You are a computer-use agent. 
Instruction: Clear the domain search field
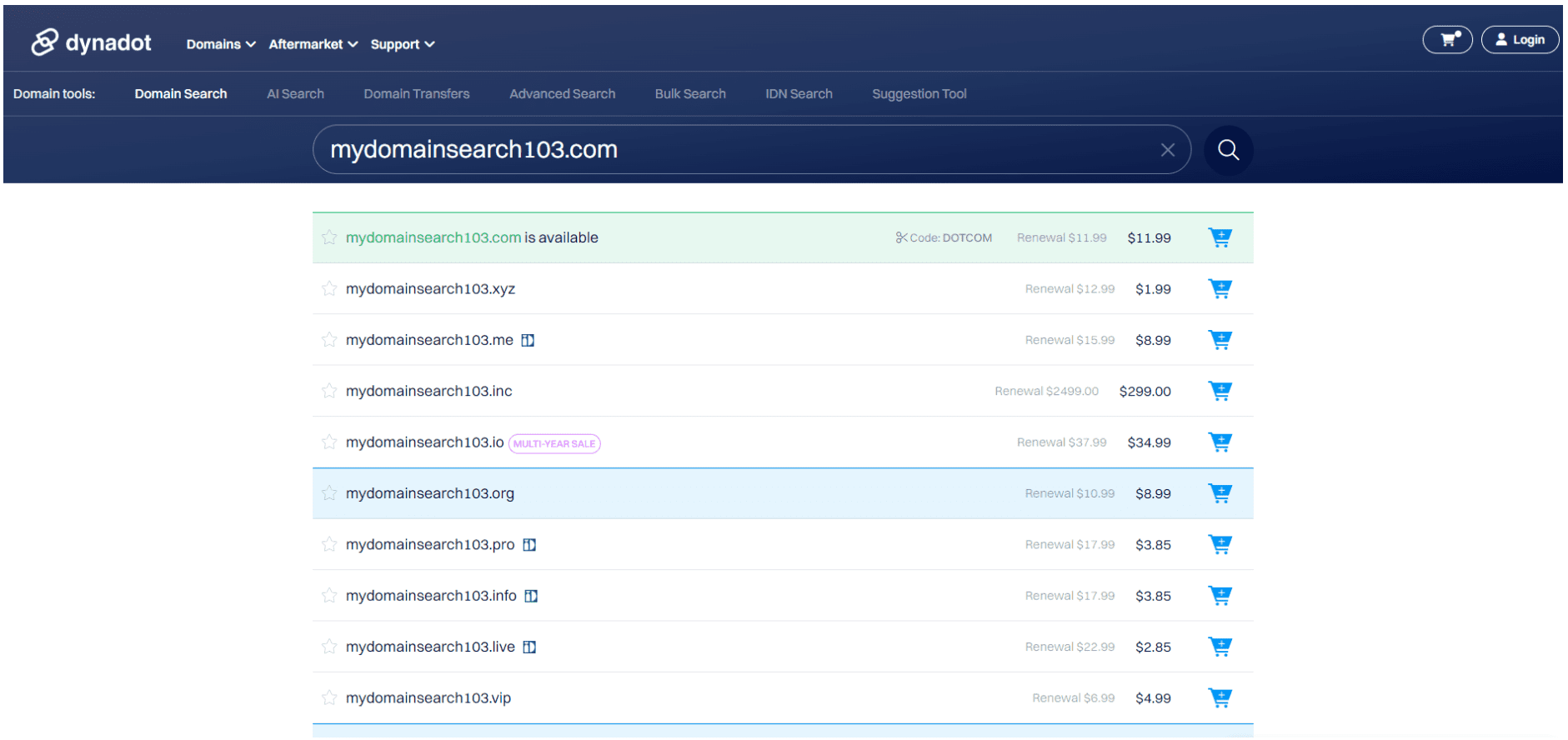coord(1167,150)
